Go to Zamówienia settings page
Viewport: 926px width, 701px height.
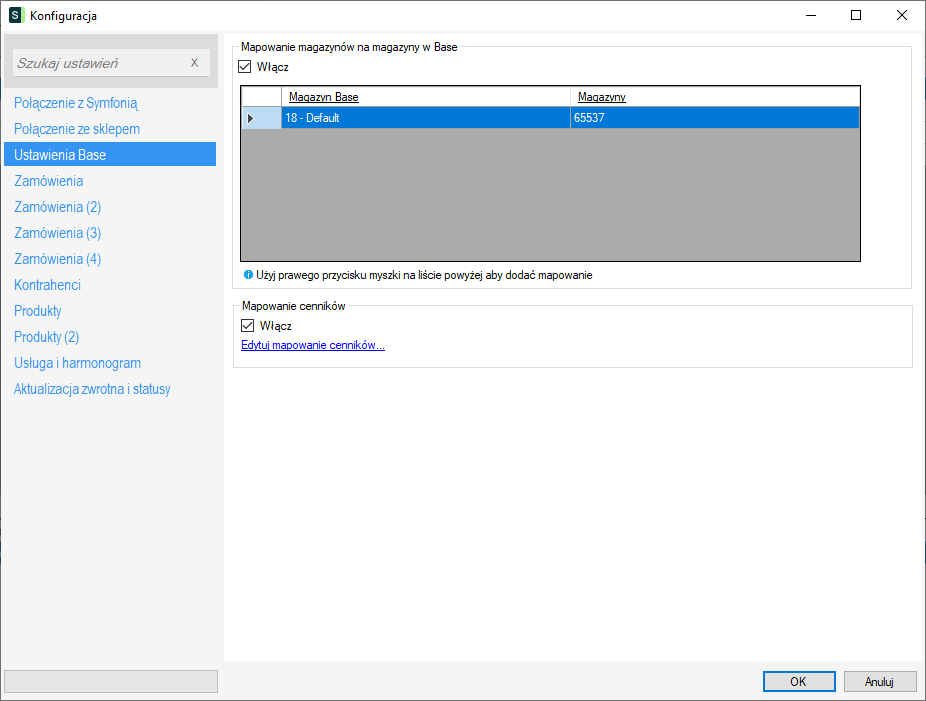click(49, 181)
